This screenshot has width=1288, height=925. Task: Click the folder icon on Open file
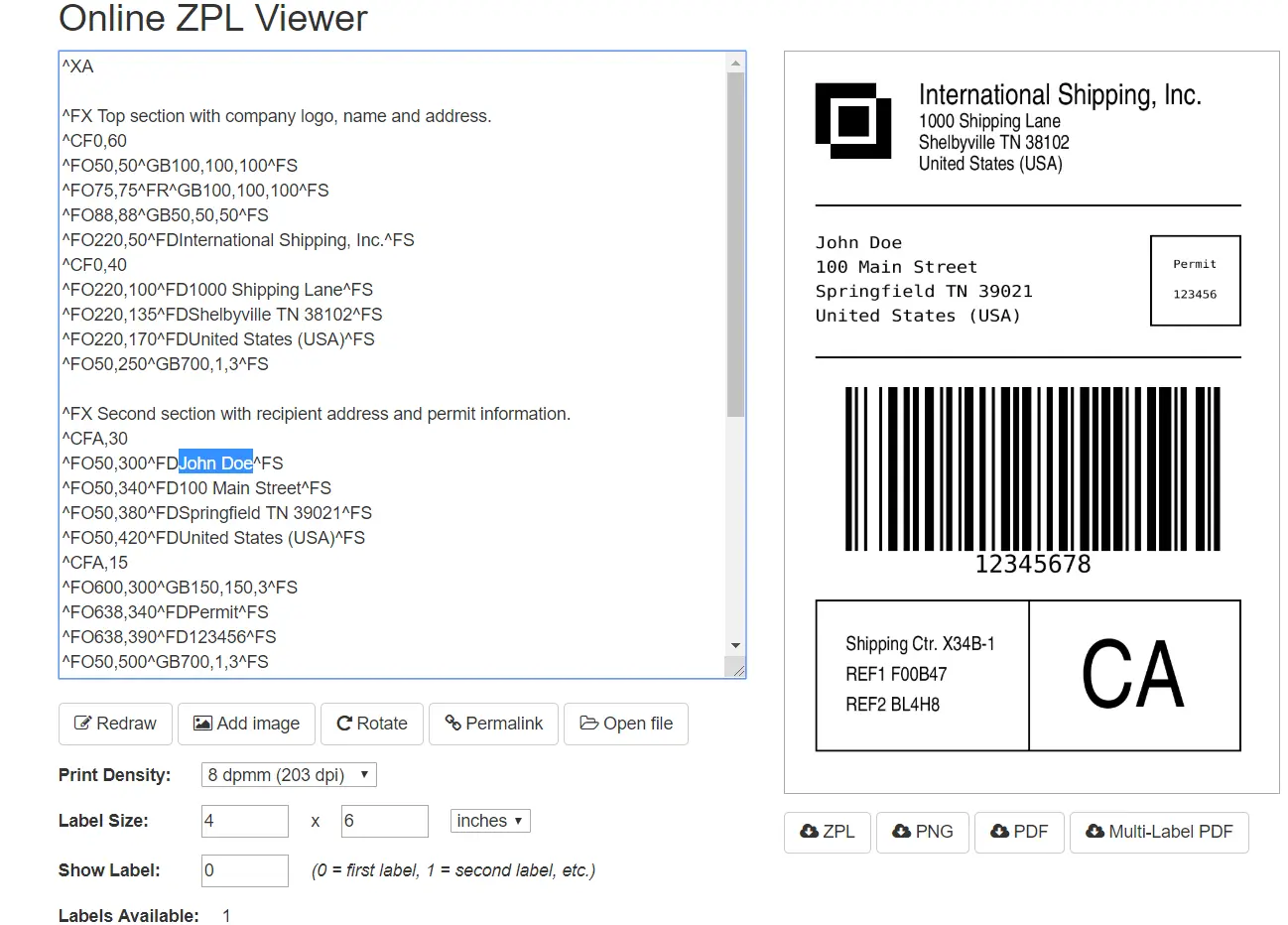(588, 724)
